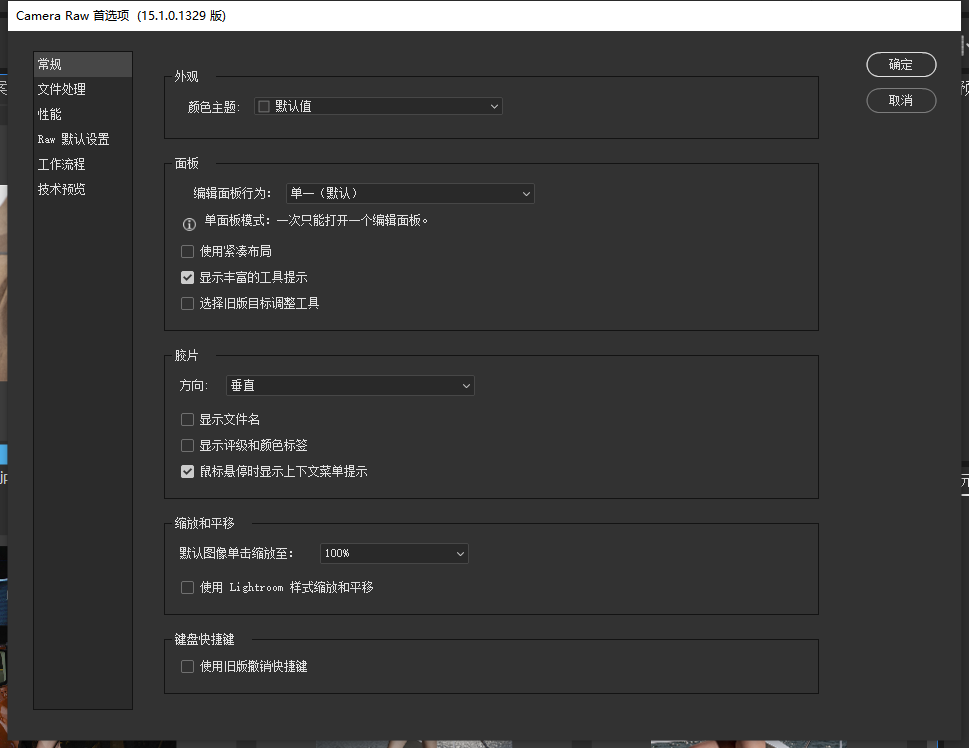Open the 方向 filmstrip dropdown
969x748 pixels.
(350, 386)
